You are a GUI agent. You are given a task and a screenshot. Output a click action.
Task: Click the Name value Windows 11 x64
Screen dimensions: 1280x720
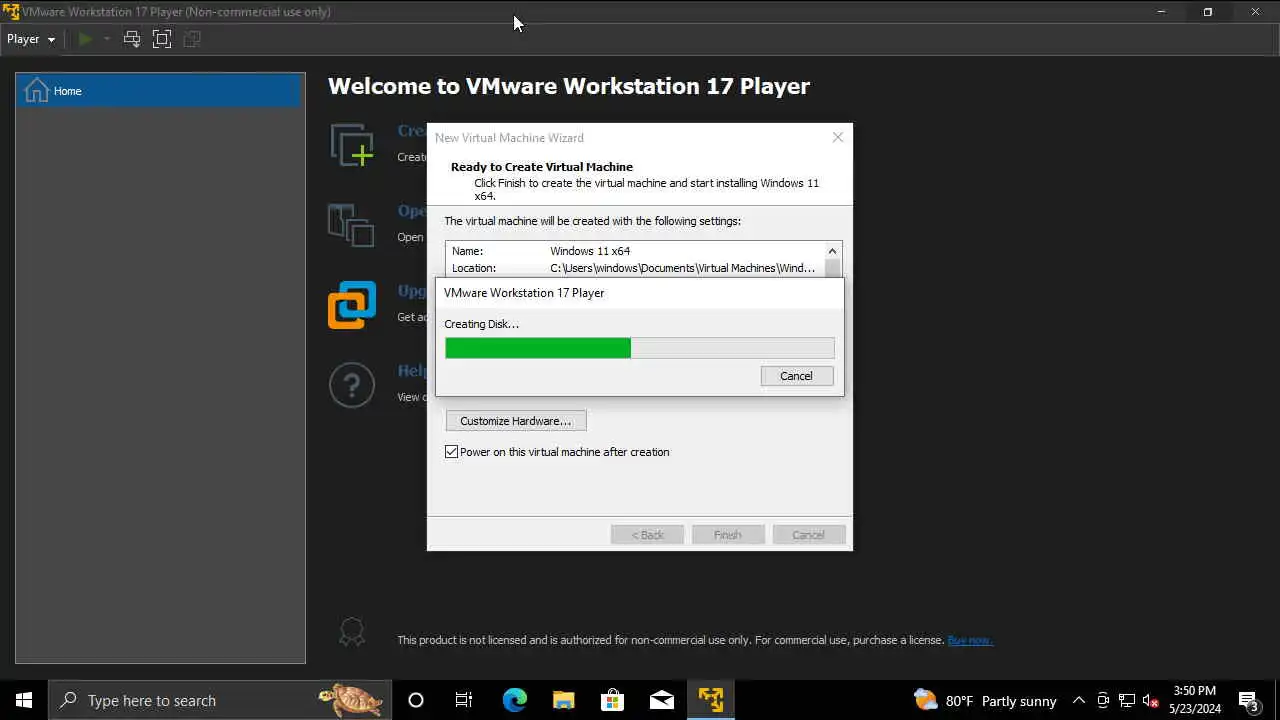[590, 251]
